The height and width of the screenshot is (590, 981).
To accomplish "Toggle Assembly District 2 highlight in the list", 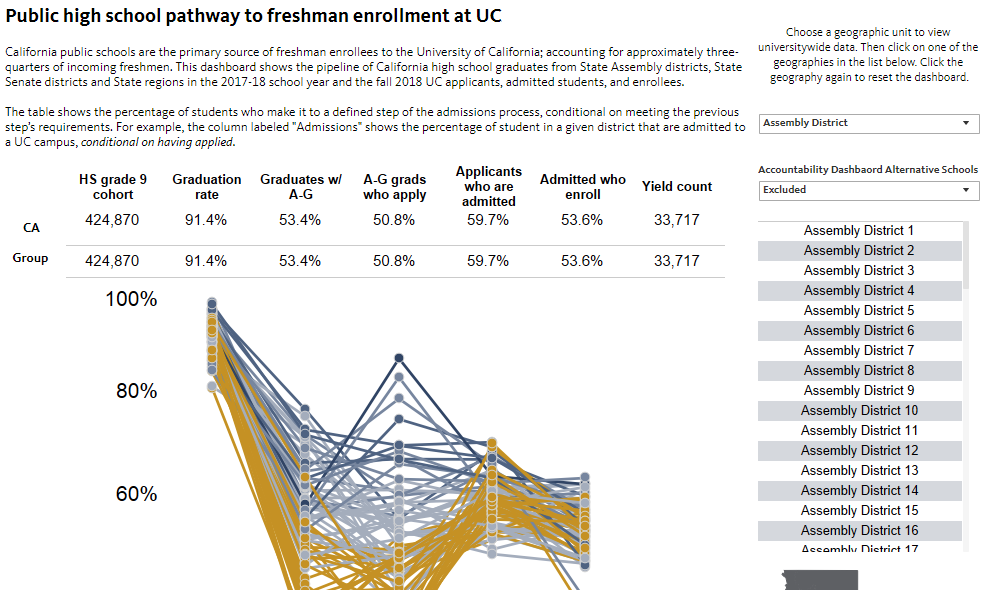I will [858, 250].
